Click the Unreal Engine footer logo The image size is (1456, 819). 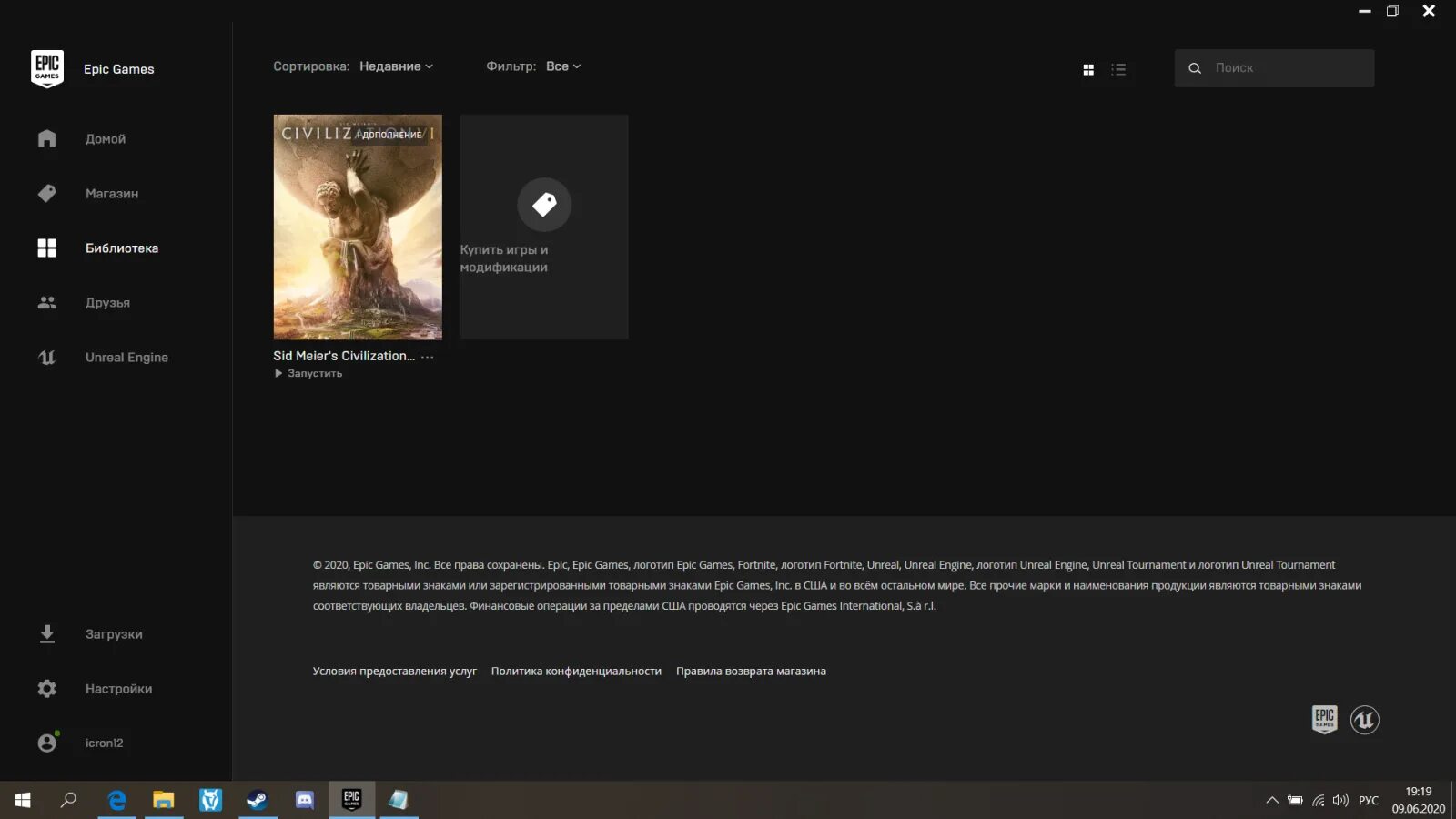[x=1364, y=720]
